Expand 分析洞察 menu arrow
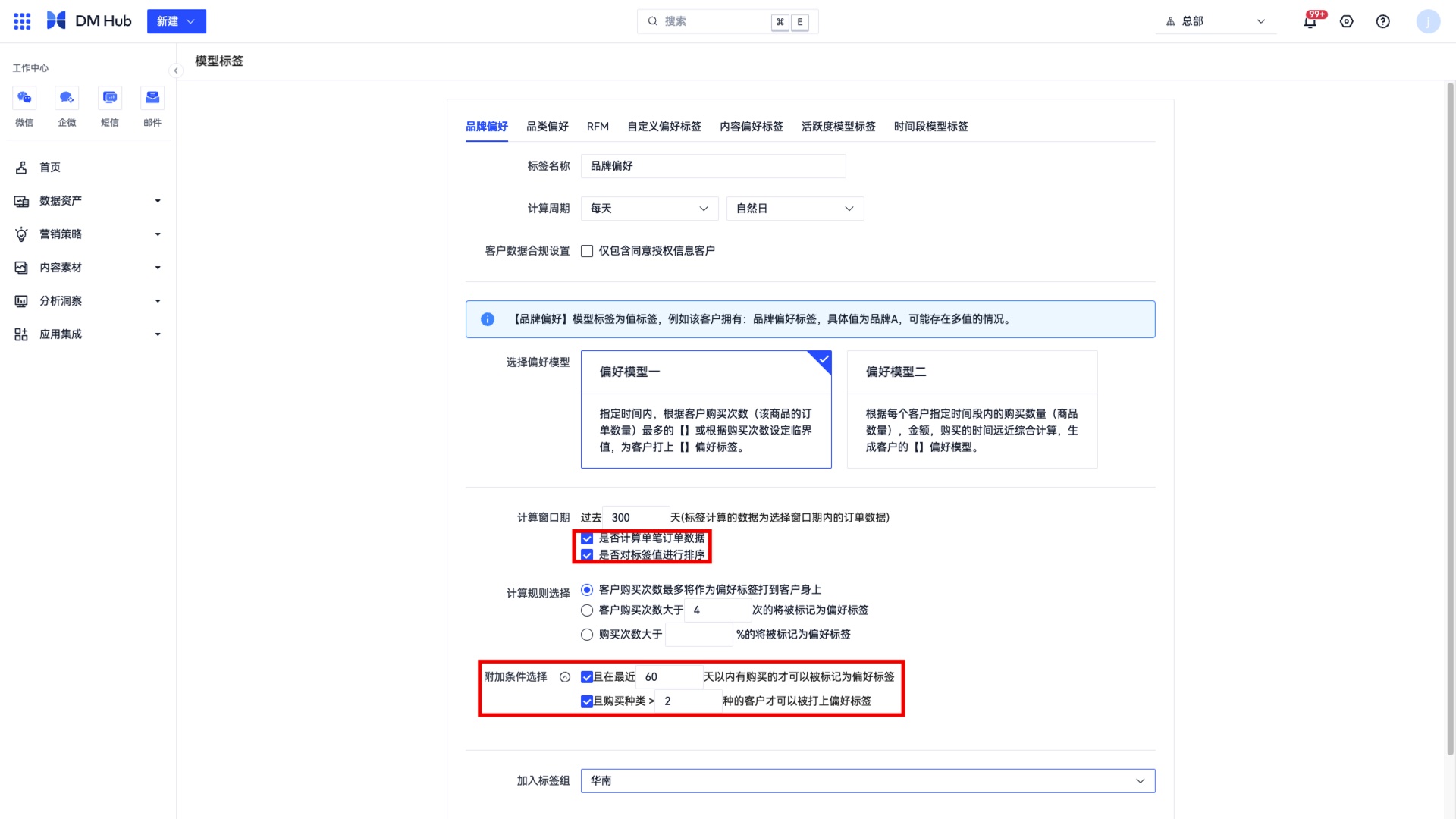The height and width of the screenshot is (819, 1456). tap(158, 301)
